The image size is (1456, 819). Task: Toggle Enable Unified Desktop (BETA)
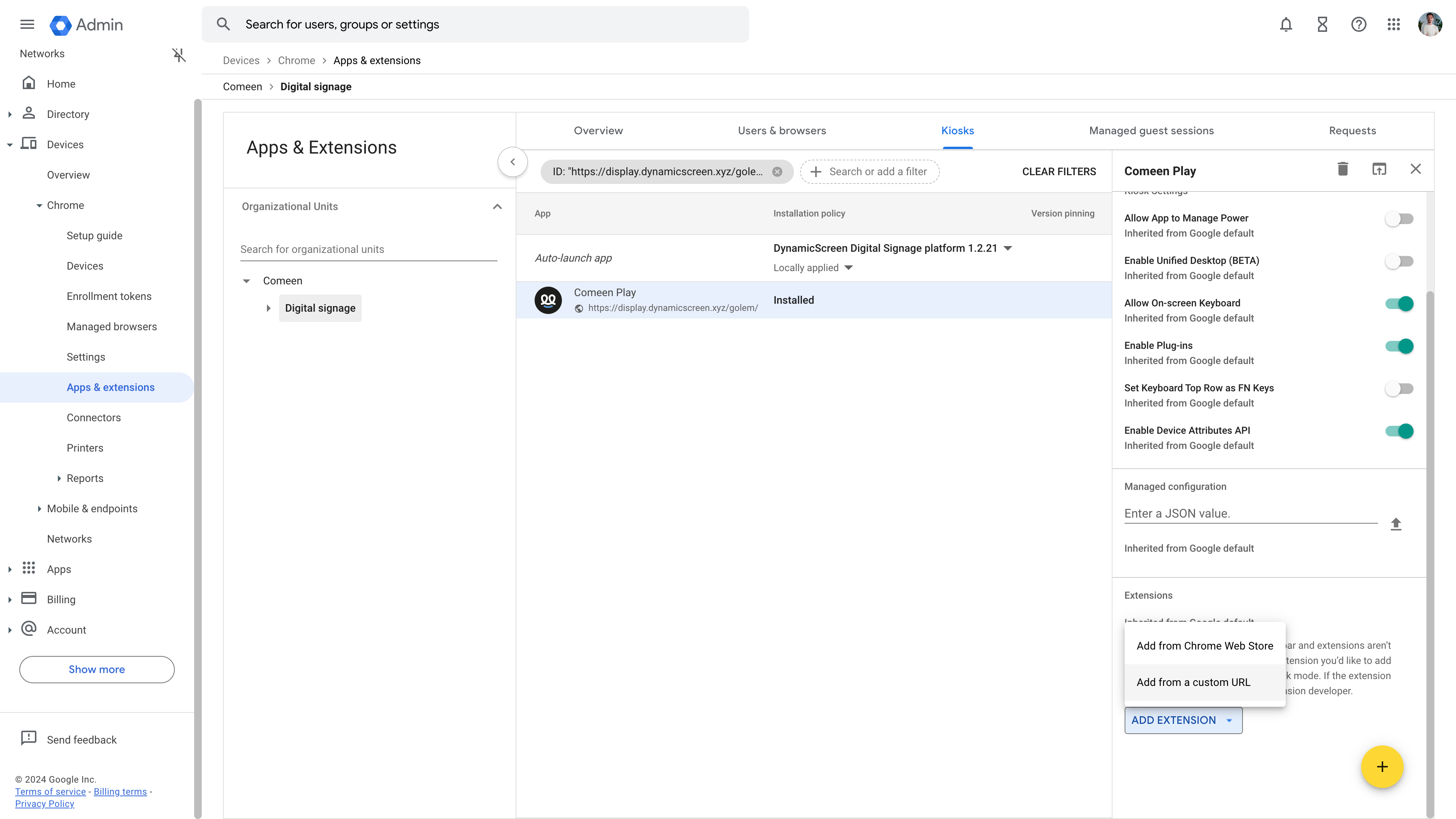(1399, 262)
